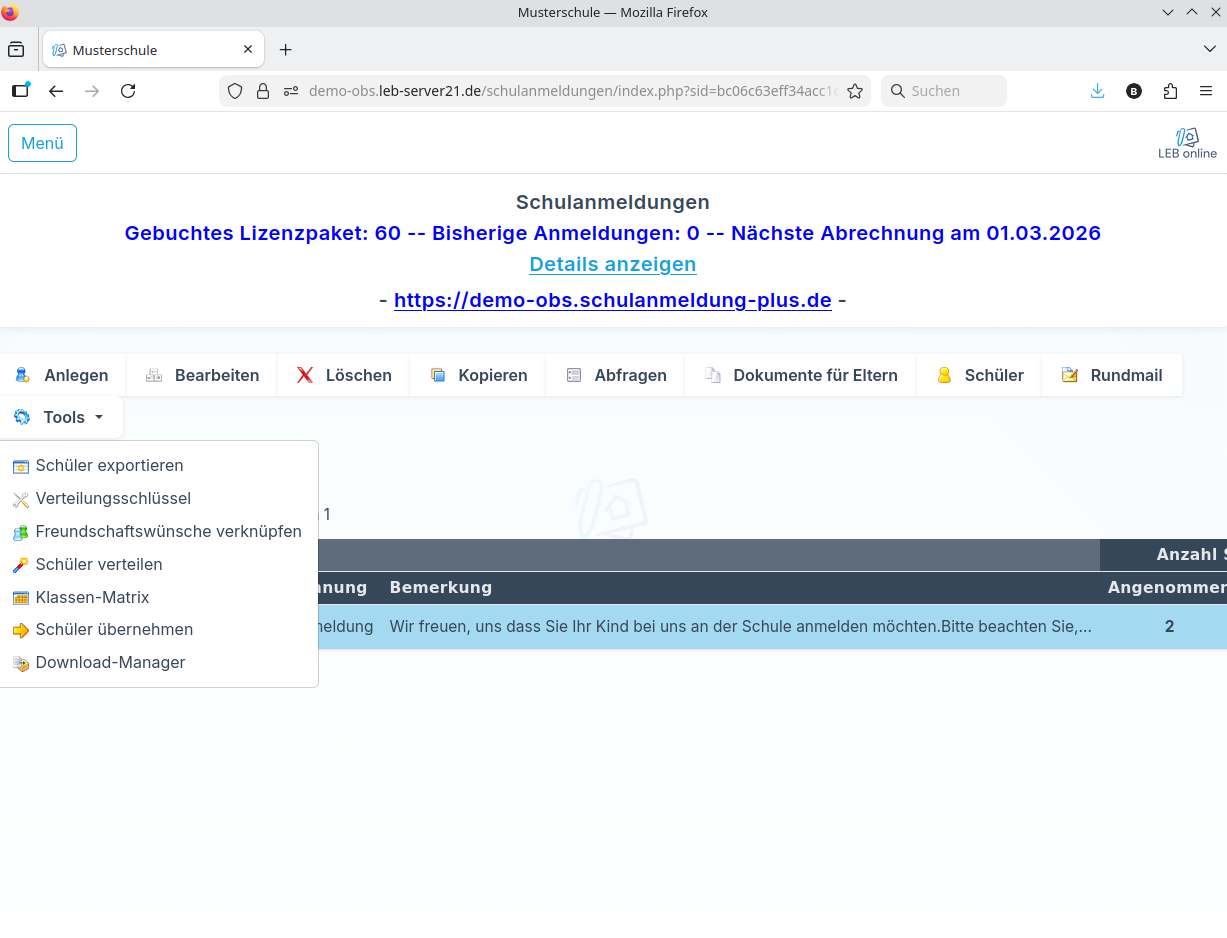Follow the demo-obs.schulanmeldung-plus.de link

point(612,300)
